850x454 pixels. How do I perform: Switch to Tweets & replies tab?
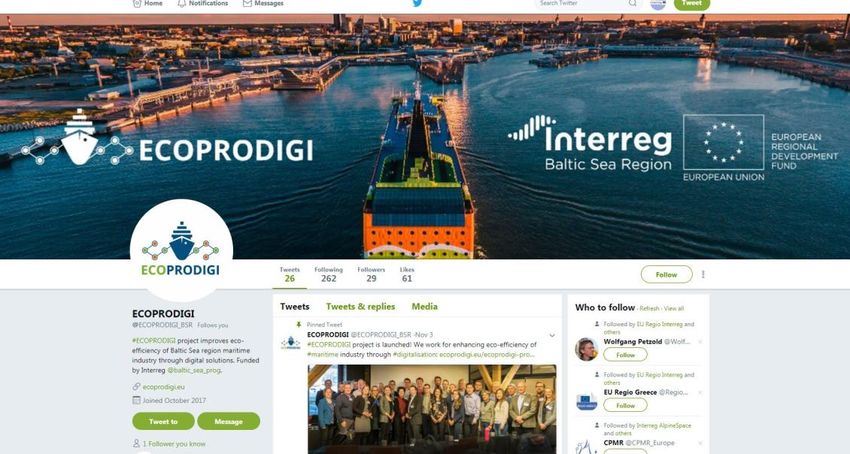360,306
